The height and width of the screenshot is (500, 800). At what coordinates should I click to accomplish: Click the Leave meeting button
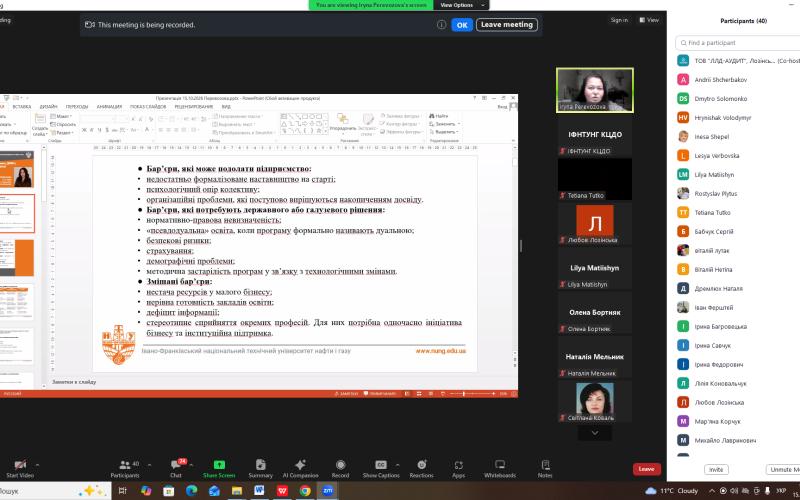click(x=507, y=24)
